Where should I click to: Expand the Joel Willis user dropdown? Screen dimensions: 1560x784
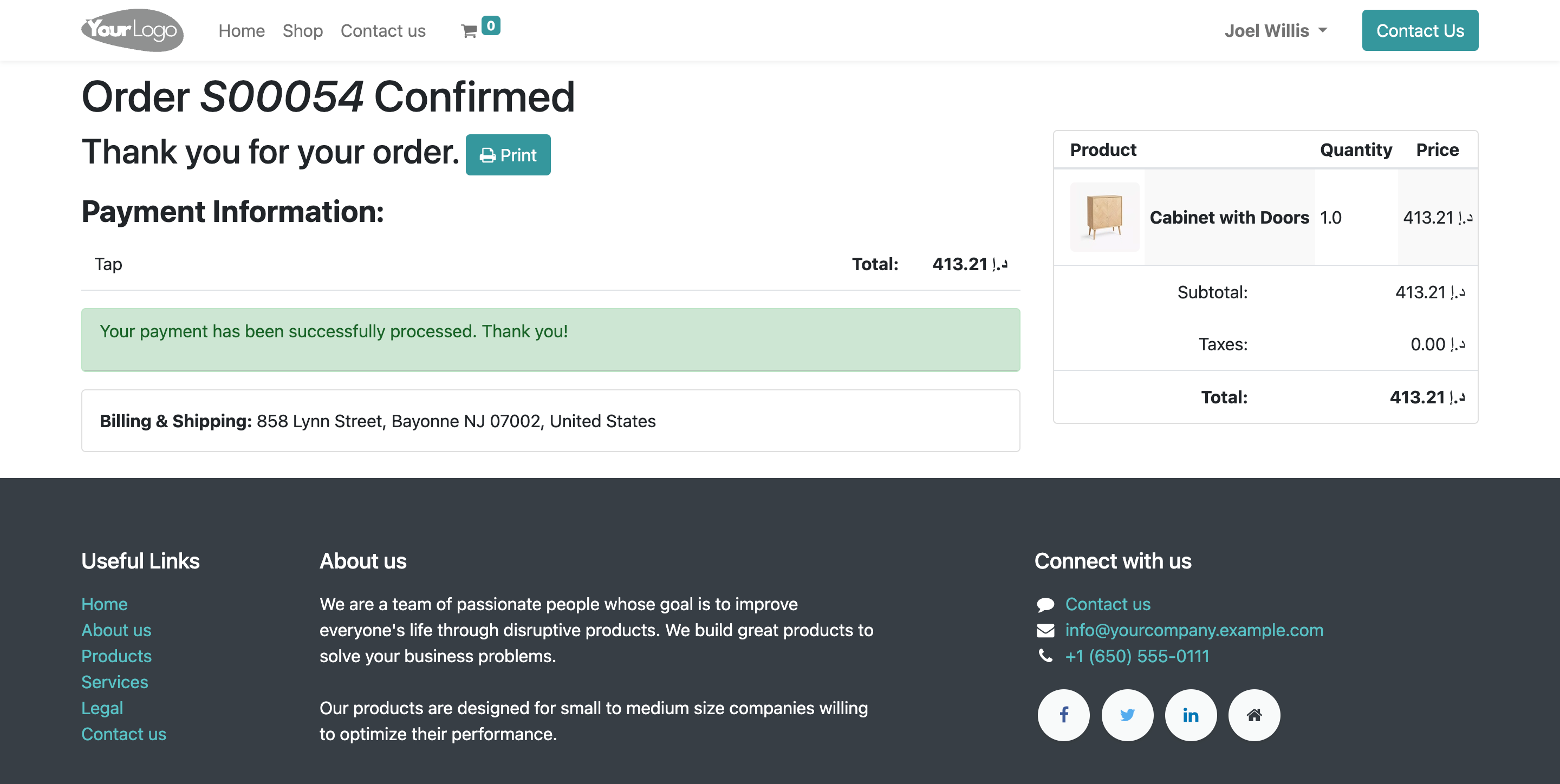point(1276,30)
